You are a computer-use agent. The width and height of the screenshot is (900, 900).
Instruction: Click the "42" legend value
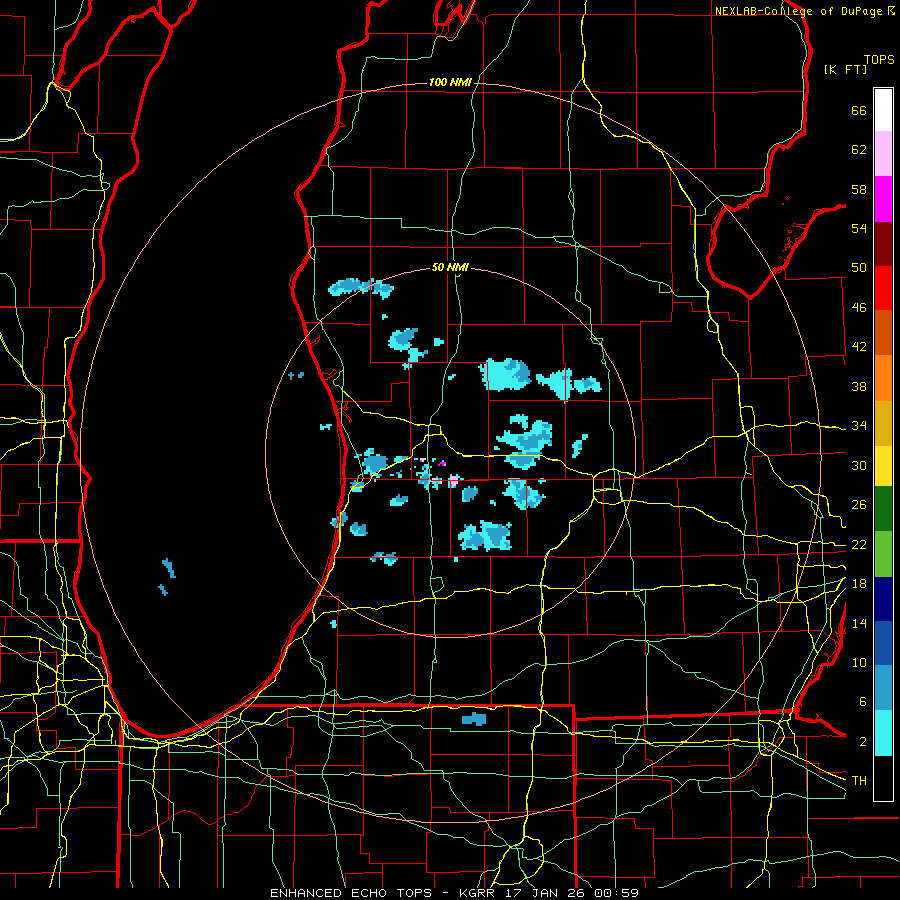859,347
